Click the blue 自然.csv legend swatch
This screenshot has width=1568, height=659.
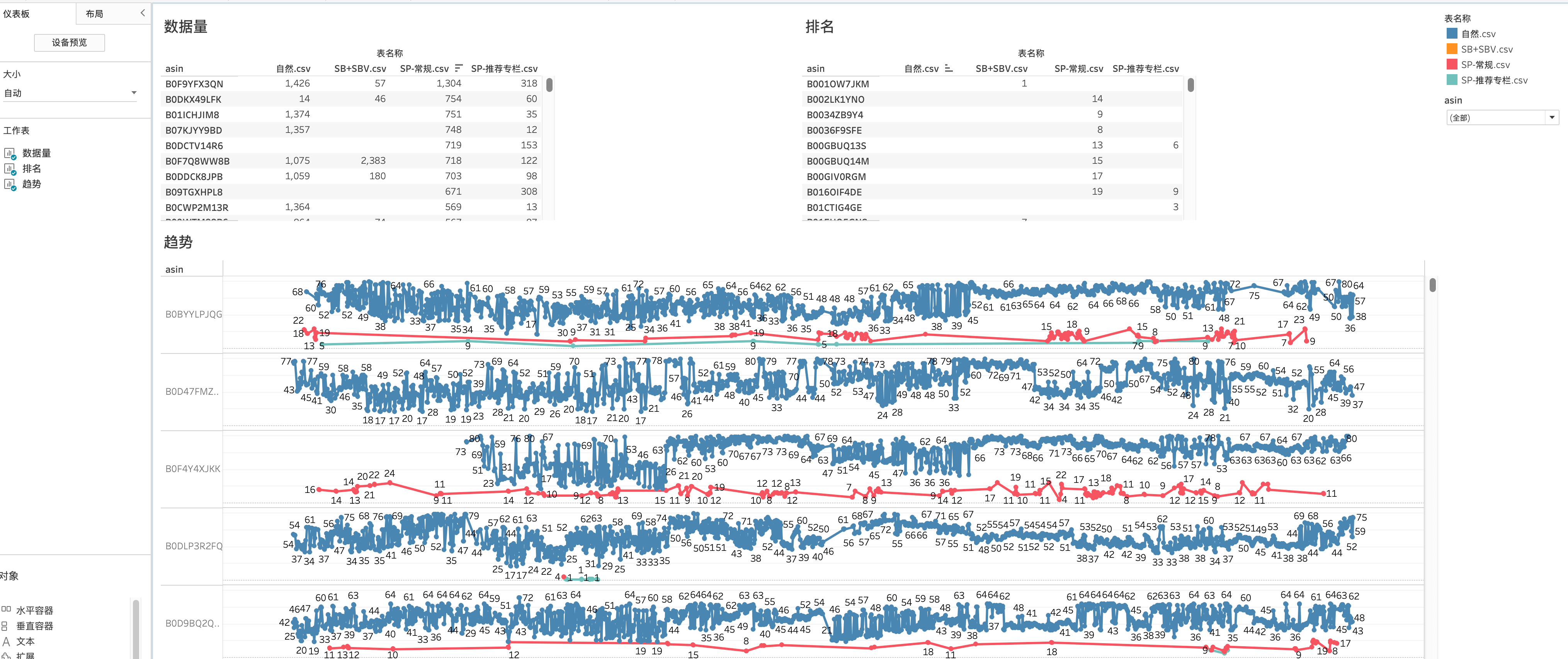[x=1452, y=34]
